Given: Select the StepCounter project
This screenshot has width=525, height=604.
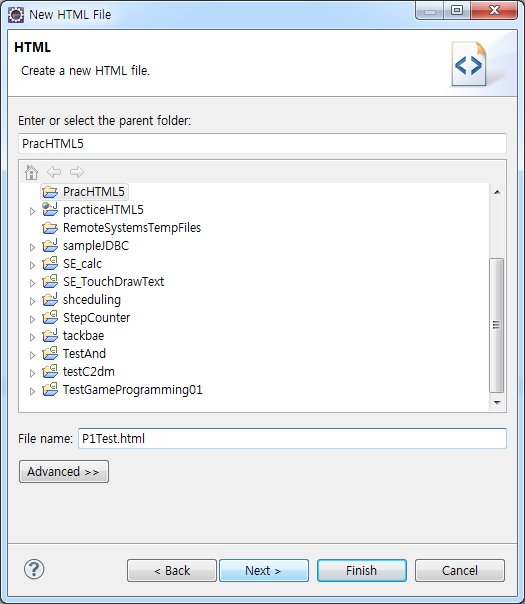Looking at the screenshot, I should pyautogui.click(x=96, y=318).
